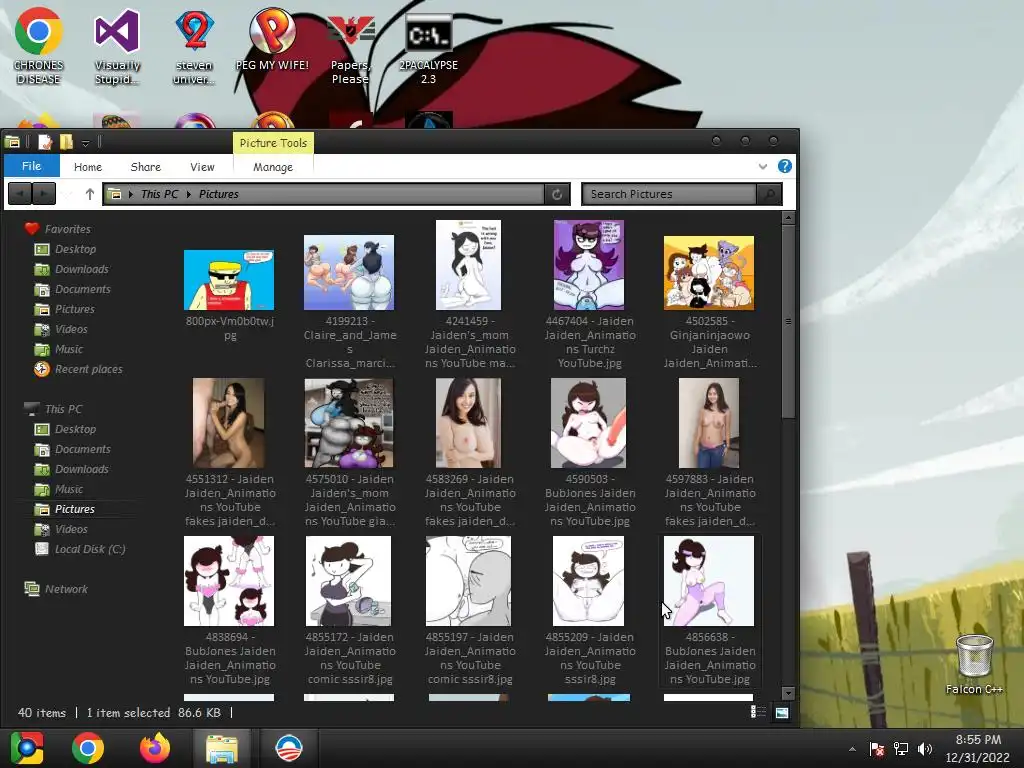Click the New folder icon in the quick access toolbar
1024x768 pixels.
click(x=66, y=142)
